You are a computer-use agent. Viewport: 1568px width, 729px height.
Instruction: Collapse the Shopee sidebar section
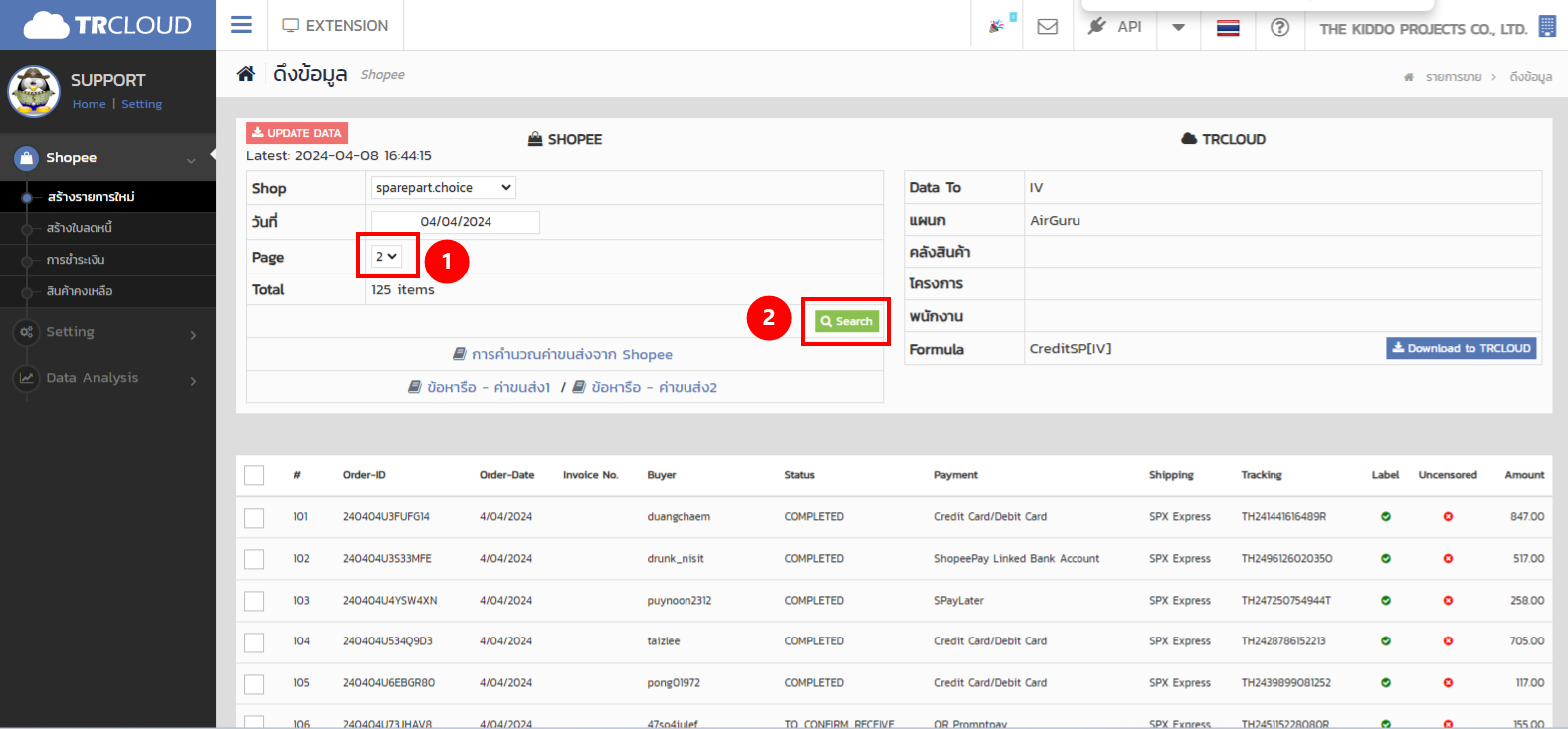(x=191, y=160)
